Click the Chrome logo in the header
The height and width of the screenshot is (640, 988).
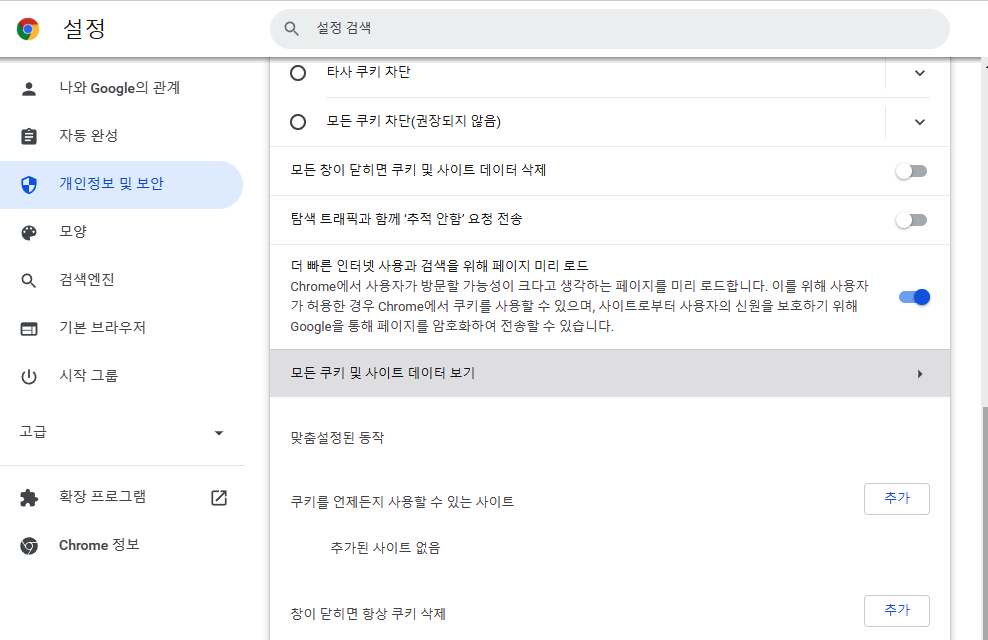27,28
